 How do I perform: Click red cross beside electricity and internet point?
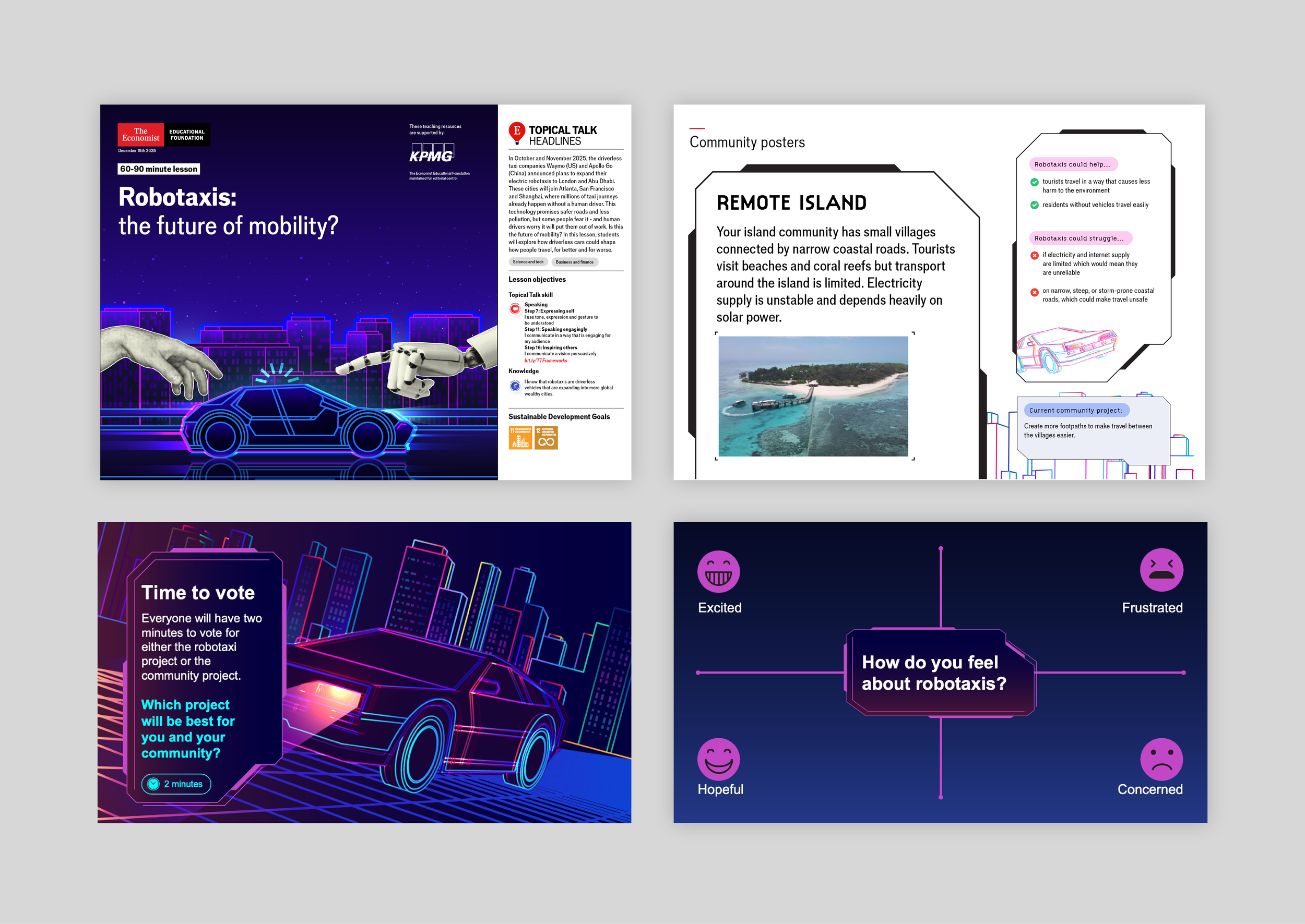tap(1034, 256)
